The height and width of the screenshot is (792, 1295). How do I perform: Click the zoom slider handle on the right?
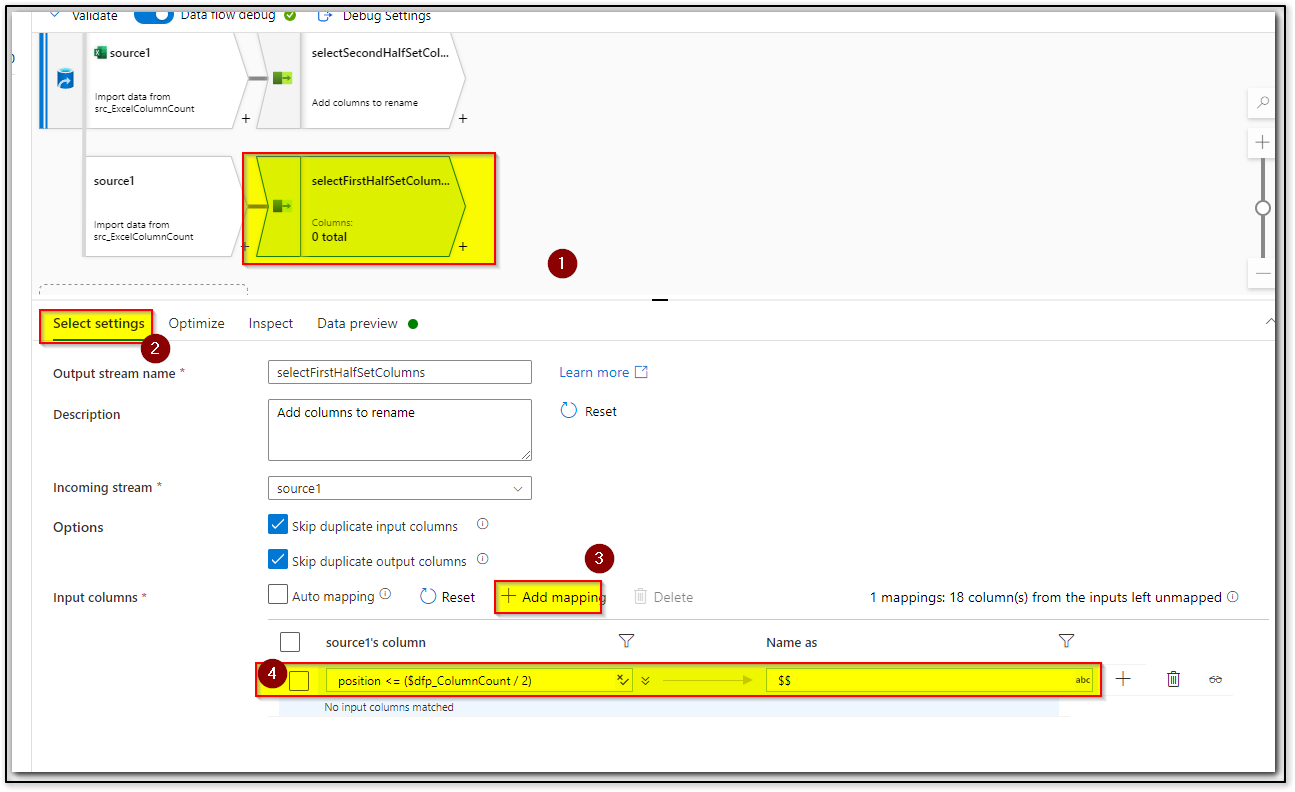tap(1262, 208)
